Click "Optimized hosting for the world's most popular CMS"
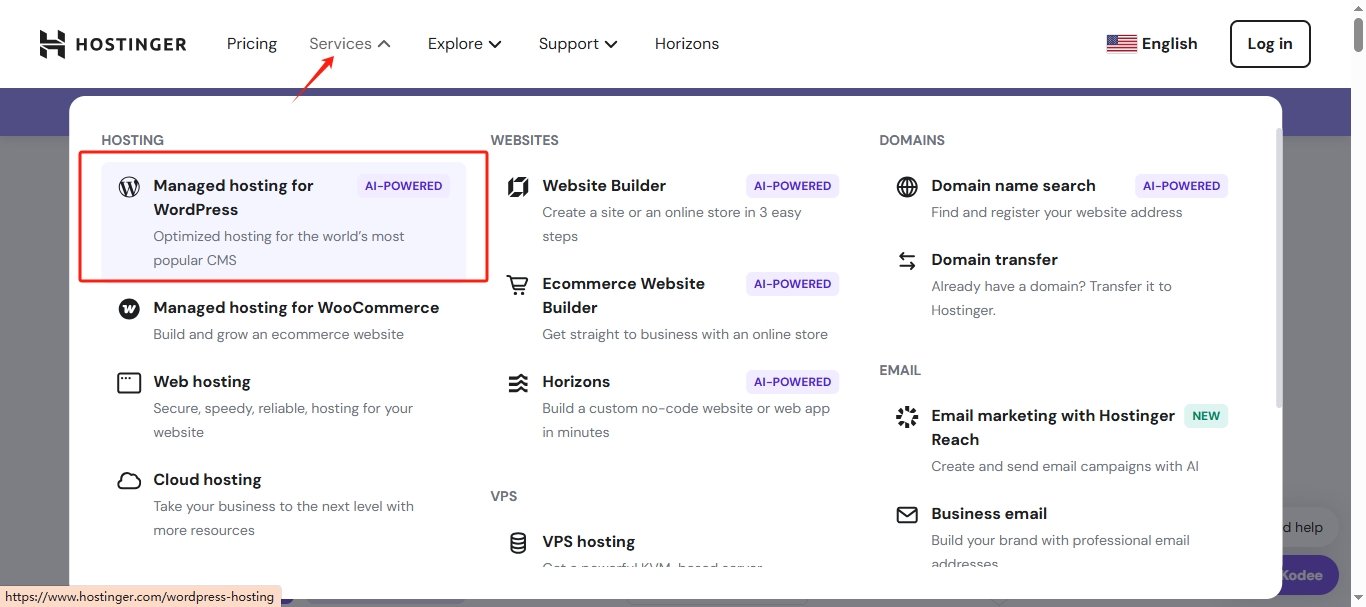 tap(279, 249)
